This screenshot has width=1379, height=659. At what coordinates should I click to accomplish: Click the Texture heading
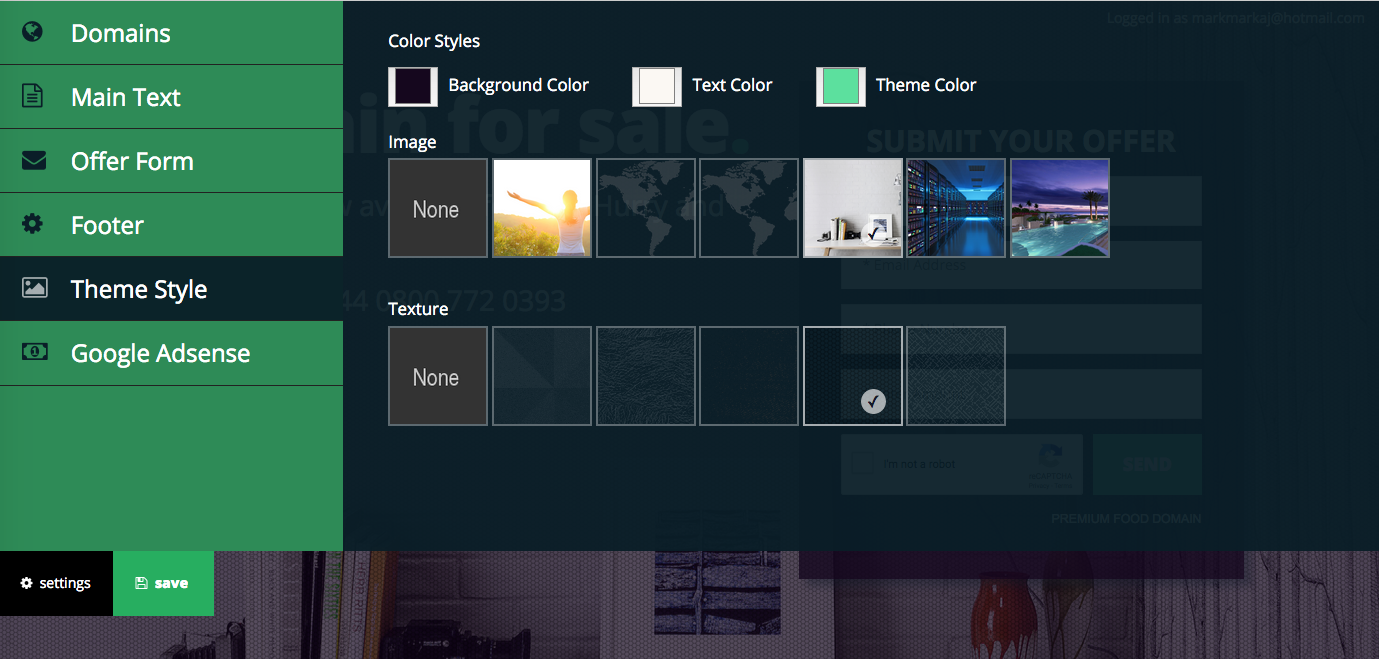(x=418, y=309)
